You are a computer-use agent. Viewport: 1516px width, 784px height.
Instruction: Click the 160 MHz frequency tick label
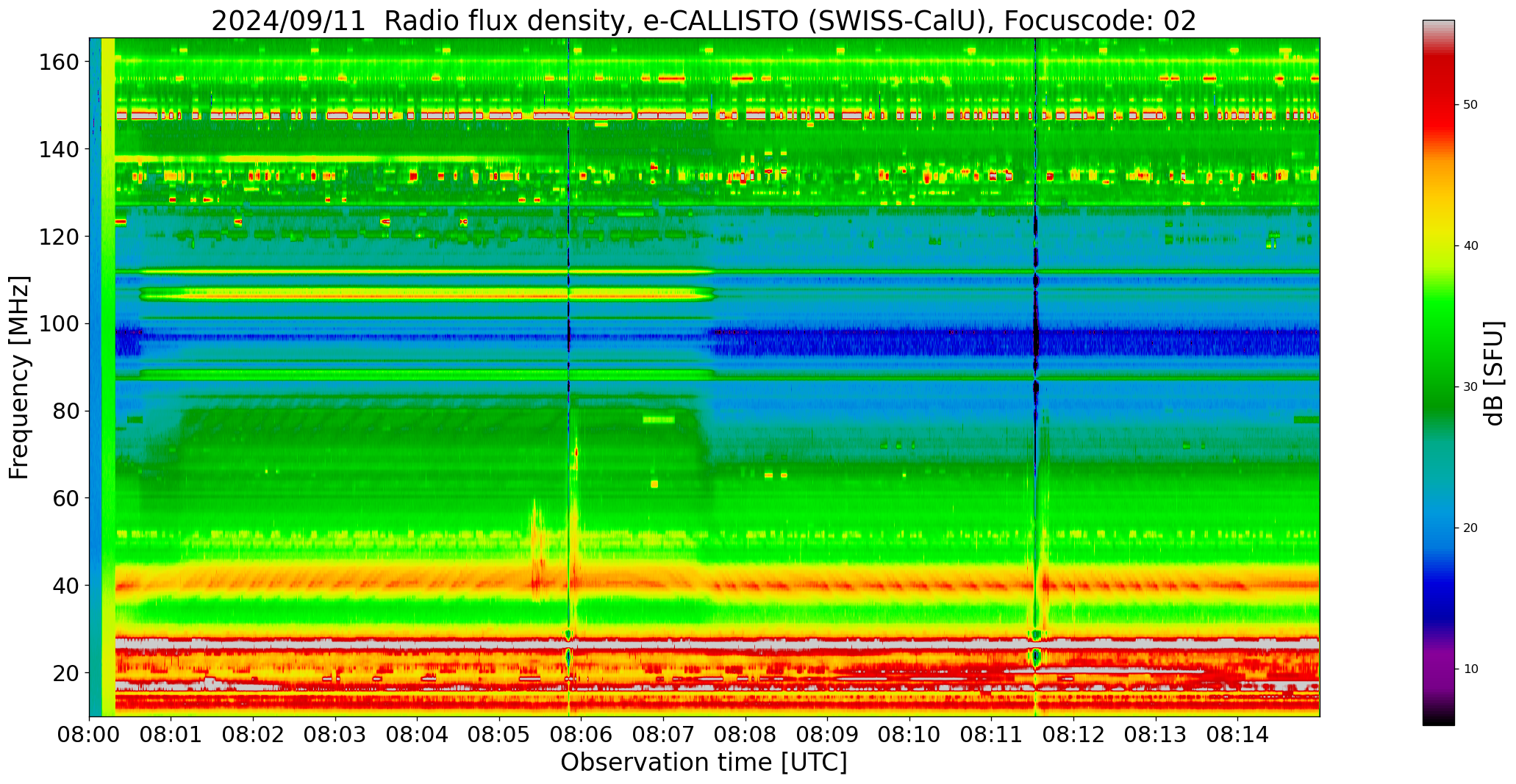(x=60, y=62)
